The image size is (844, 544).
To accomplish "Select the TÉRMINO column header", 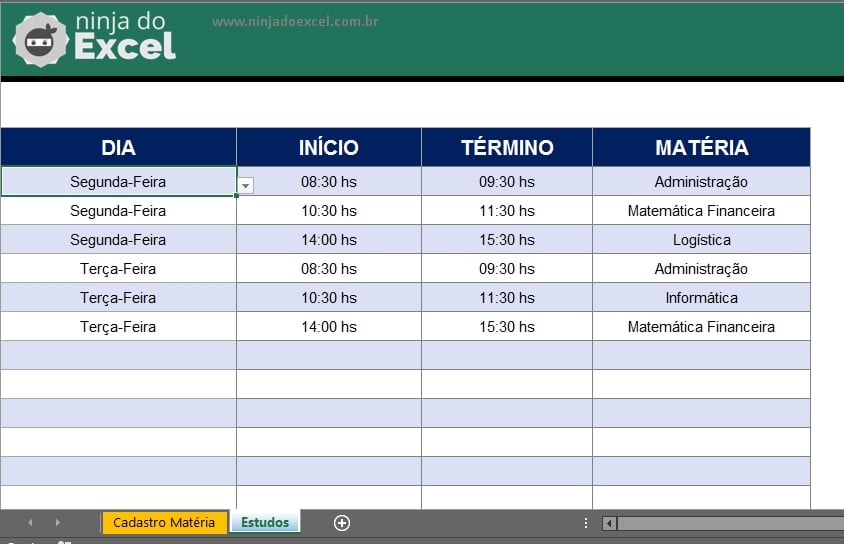I will pyautogui.click(x=507, y=147).
